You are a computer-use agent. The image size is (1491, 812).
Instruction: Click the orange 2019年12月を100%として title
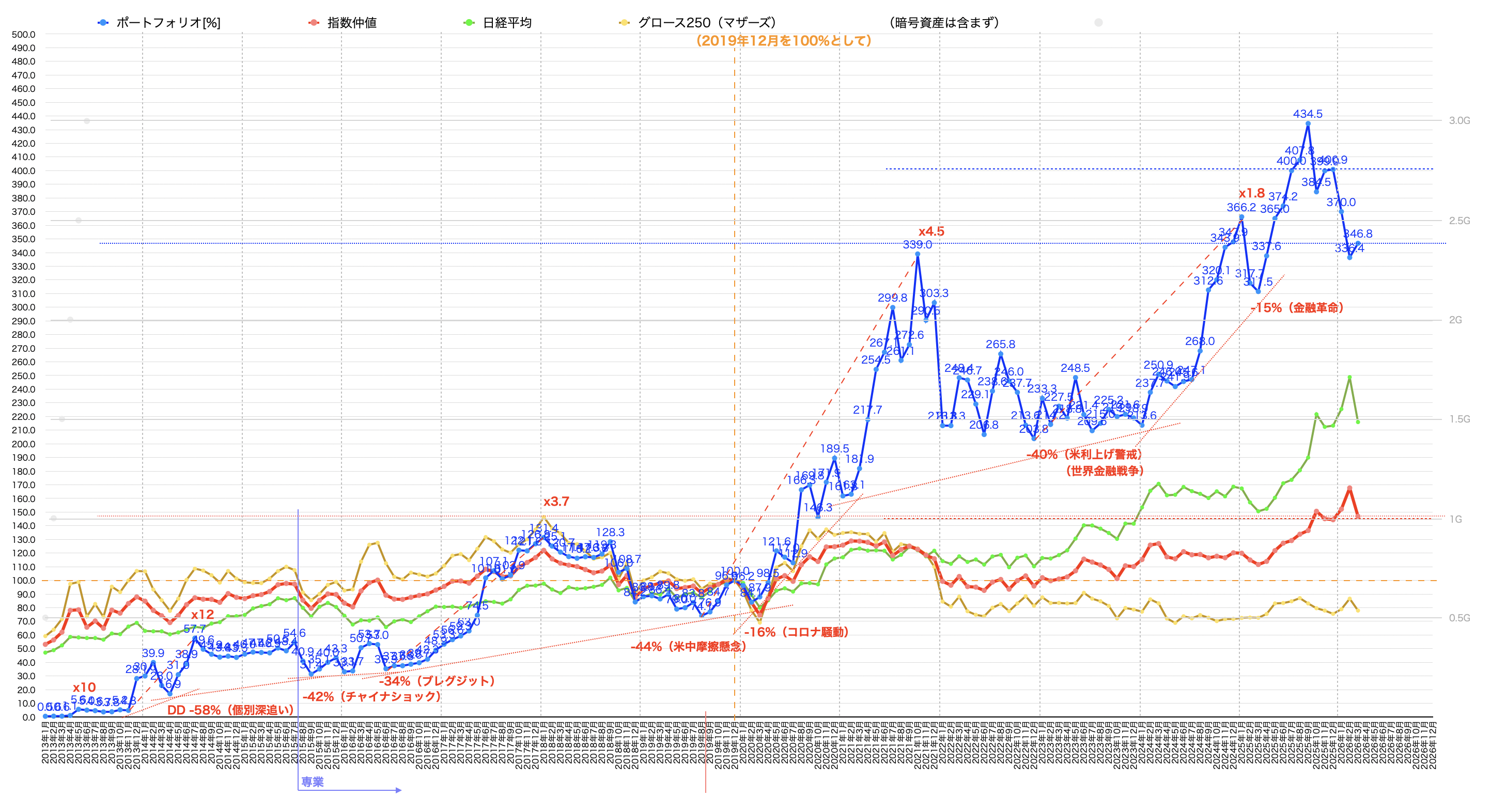click(784, 40)
